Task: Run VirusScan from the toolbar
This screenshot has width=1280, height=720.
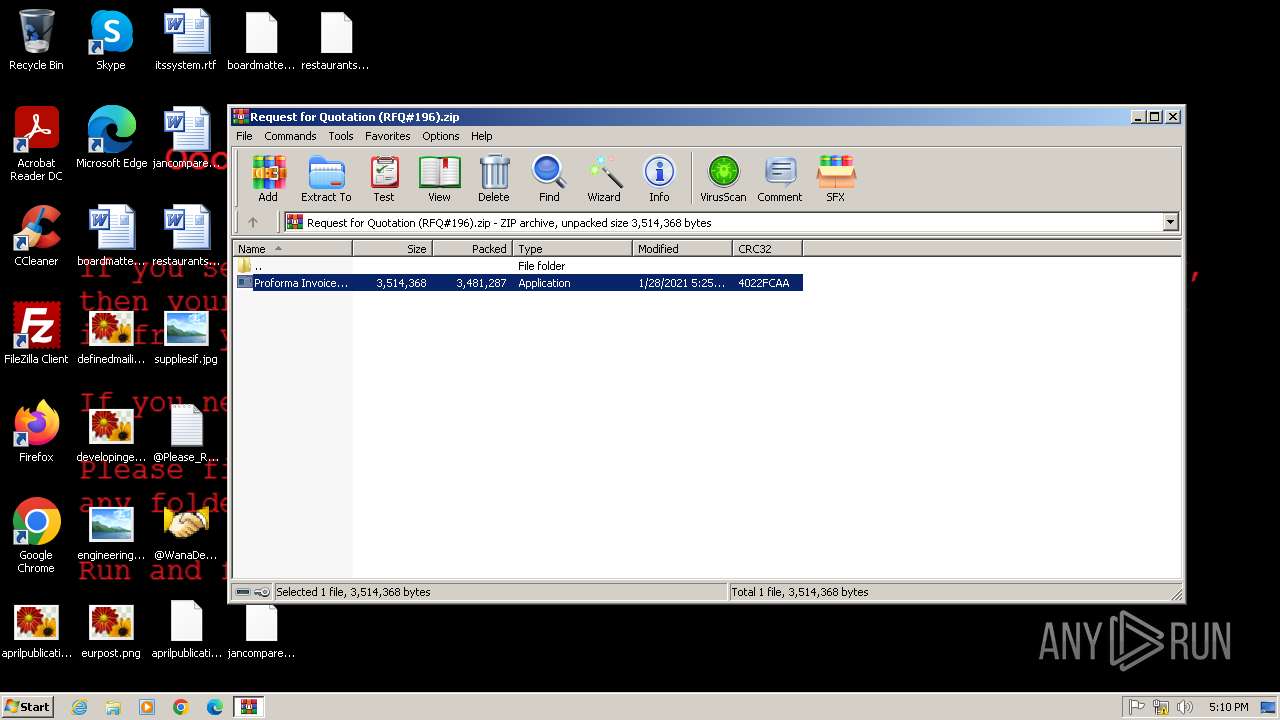Action: point(723,179)
